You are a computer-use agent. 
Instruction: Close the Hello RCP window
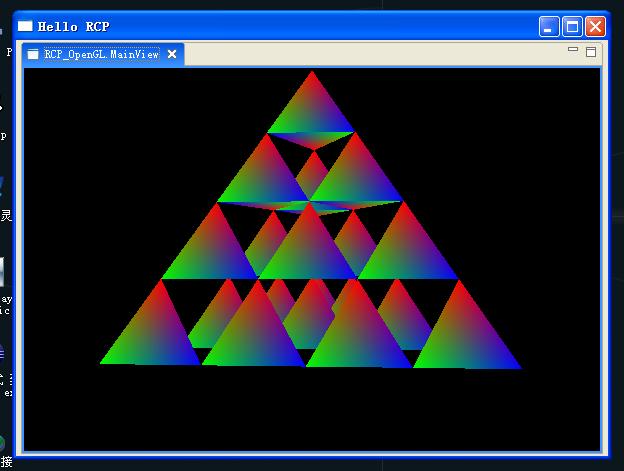595,27
